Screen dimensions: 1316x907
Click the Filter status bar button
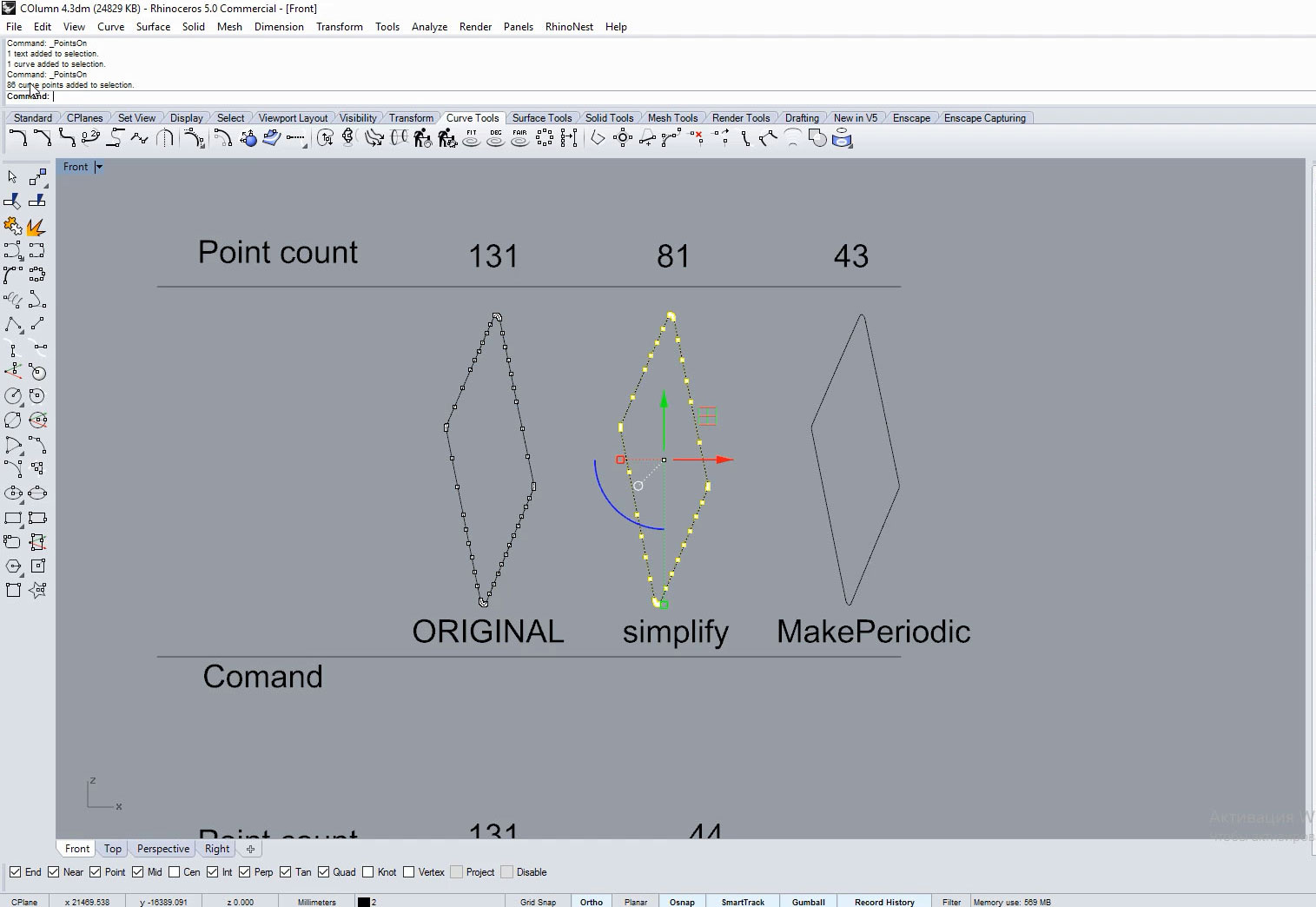pyautogui.click(x=952, y=902)
